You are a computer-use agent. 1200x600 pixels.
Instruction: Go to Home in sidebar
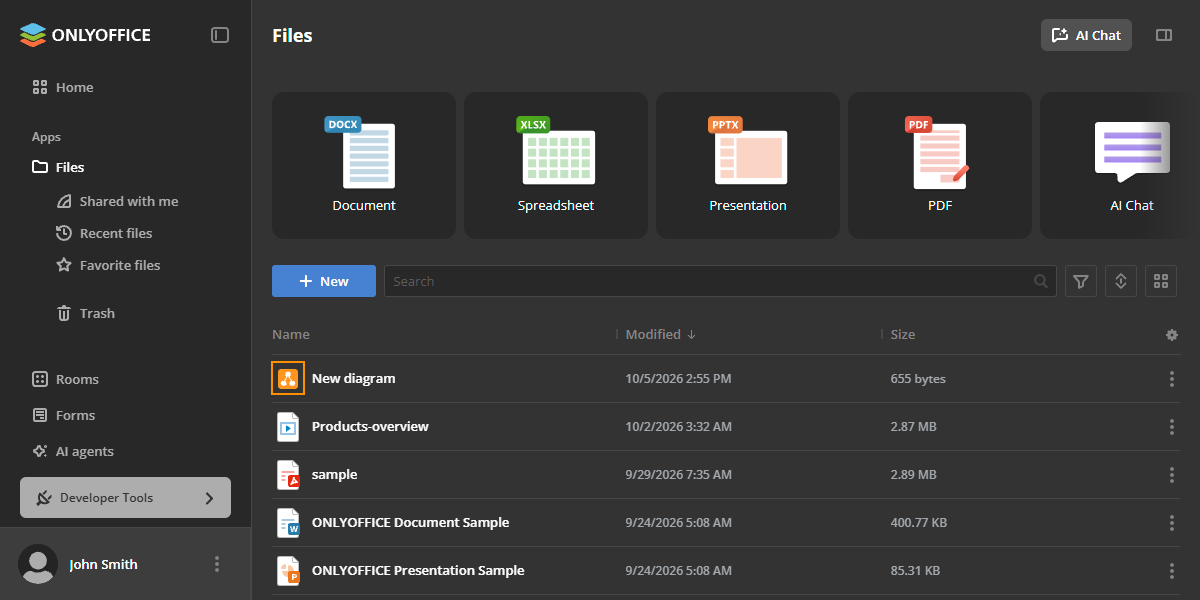click(x=63, y=87)
